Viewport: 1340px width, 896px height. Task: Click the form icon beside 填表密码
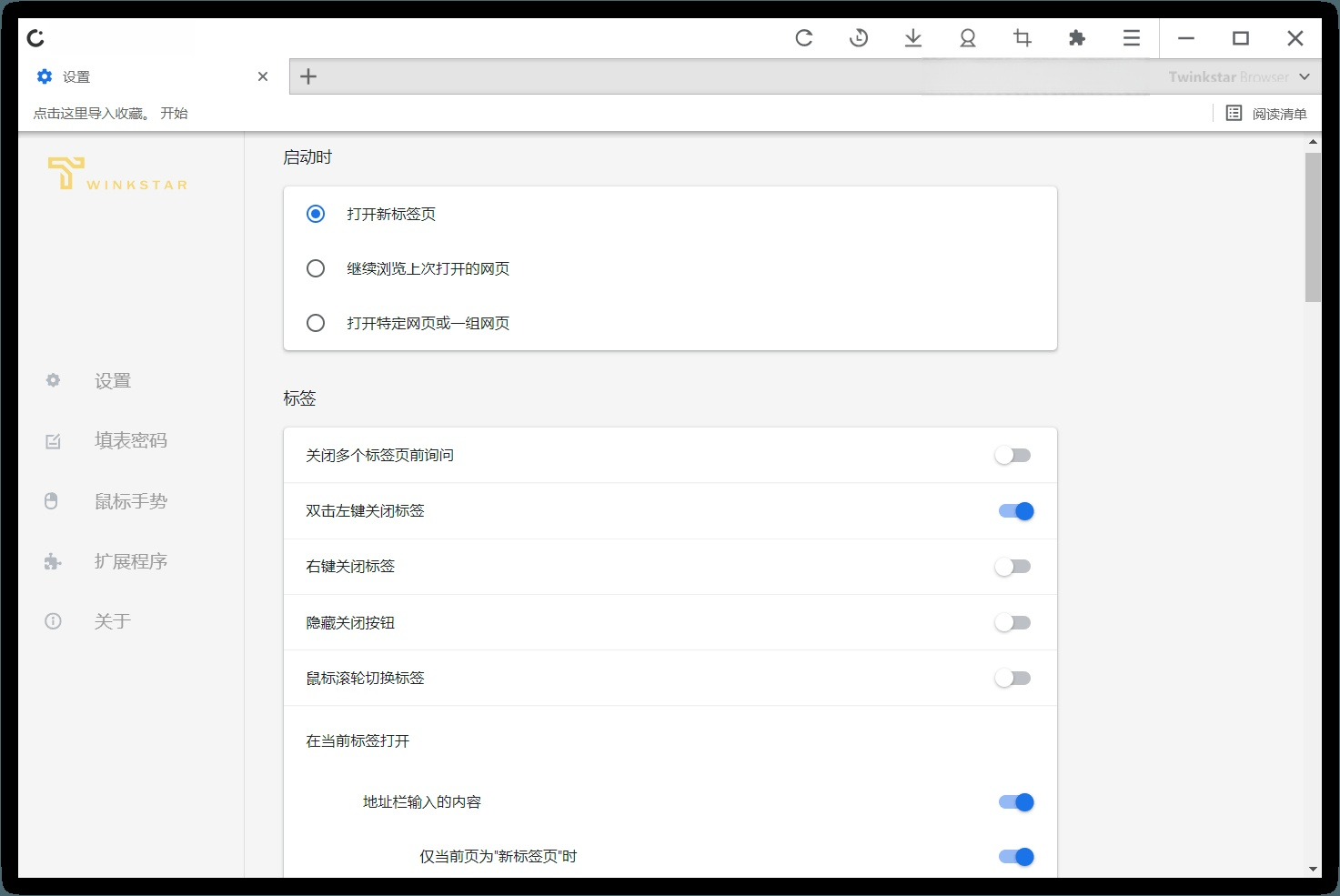53,441
